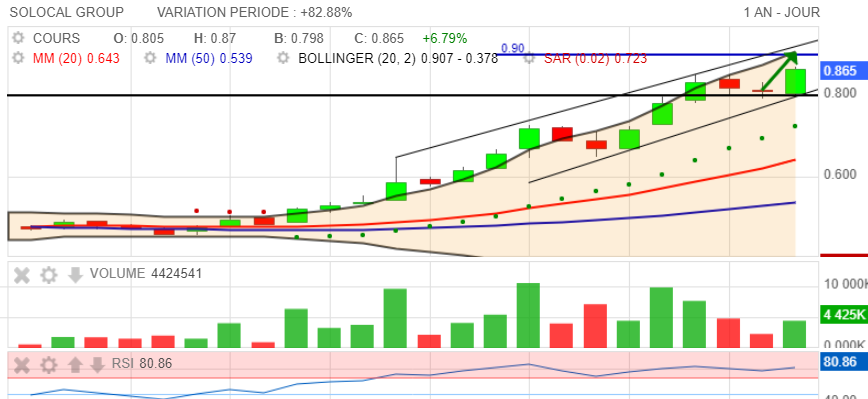Move RSI panel up with arrow
This screenshot has width=868, height=399.
coord(75,365)
